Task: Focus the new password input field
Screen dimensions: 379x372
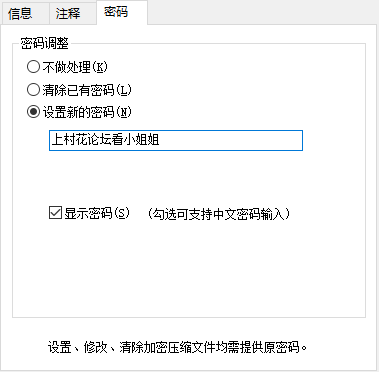Action: pos(176,140)
